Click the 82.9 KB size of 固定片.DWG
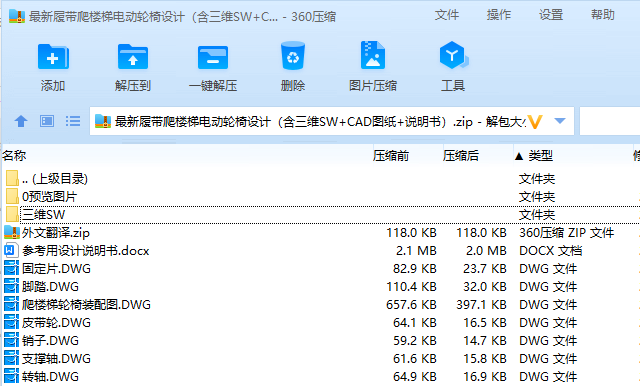 pos(415,268)
